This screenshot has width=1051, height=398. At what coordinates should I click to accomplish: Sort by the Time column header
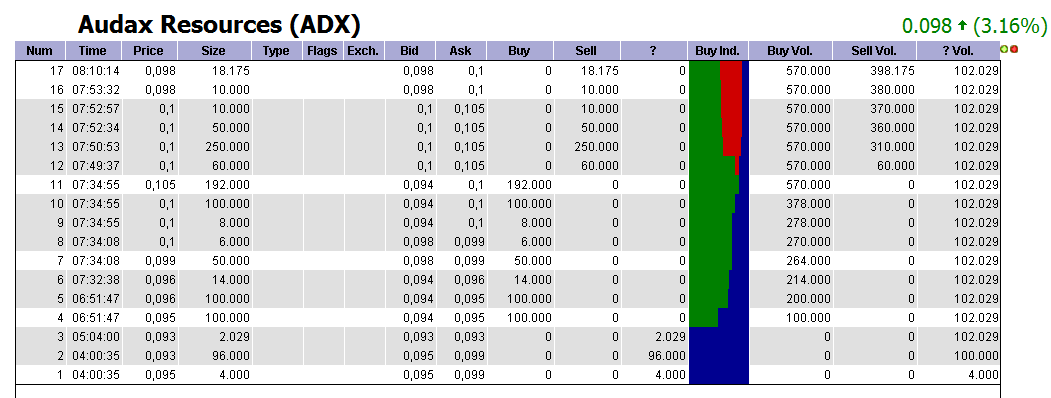click(92, 51)
